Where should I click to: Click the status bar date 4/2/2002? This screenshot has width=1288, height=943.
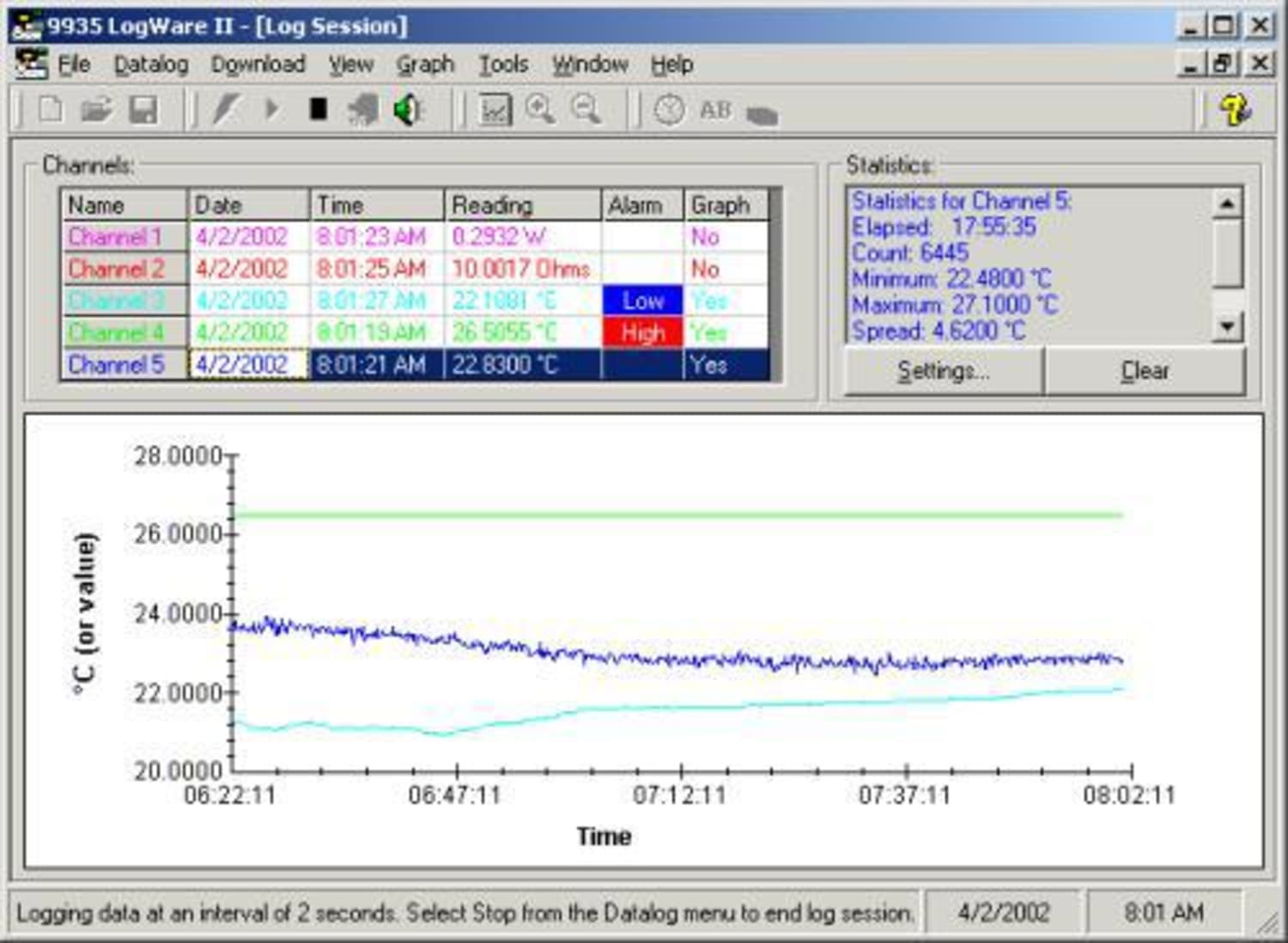pyautogui.click(x=1004, y=912)
